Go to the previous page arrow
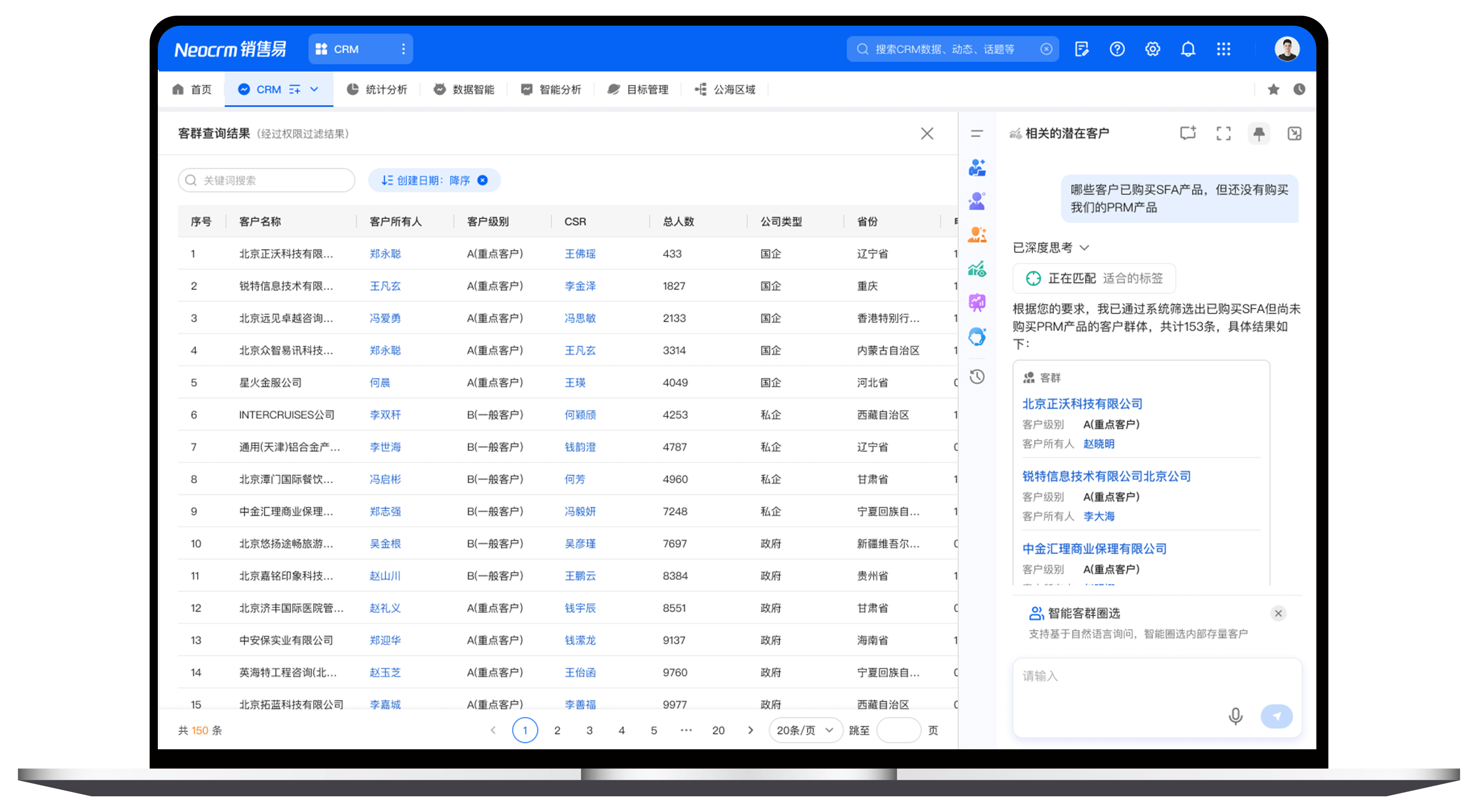The width and height of the screenshot is (1478, 812). (x=493, y=730)
